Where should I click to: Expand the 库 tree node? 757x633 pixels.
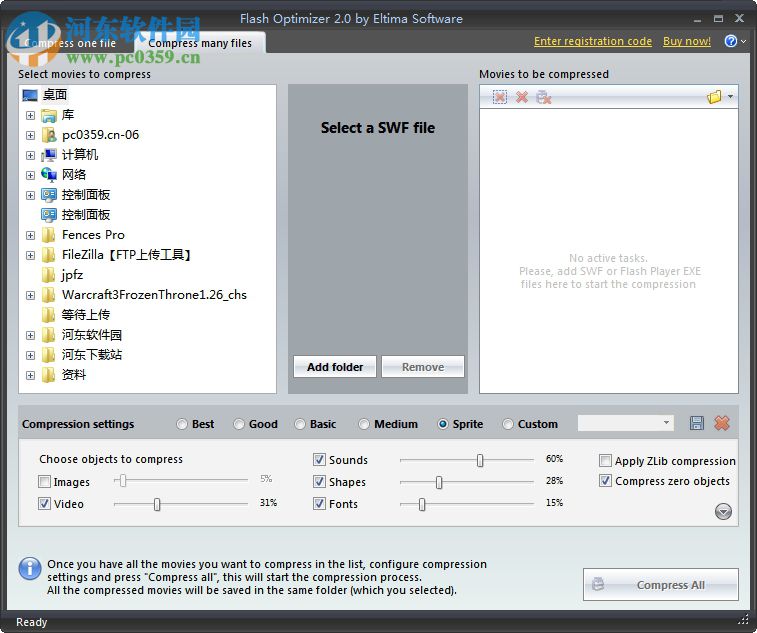[30, 115]
